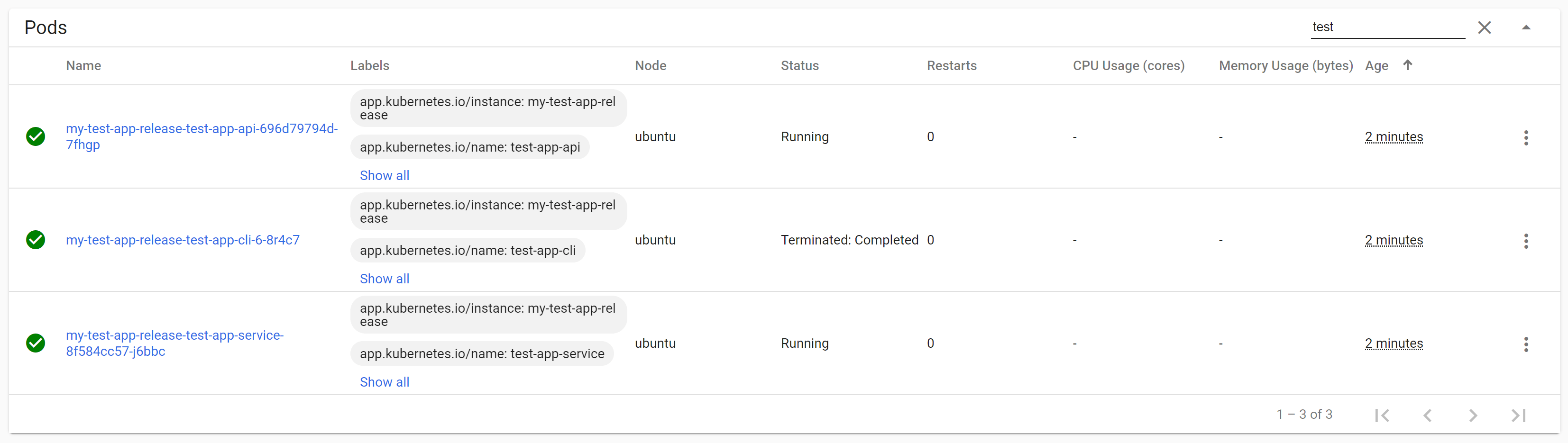Show all labels for test-app-cli pod

tap(384, 279)
